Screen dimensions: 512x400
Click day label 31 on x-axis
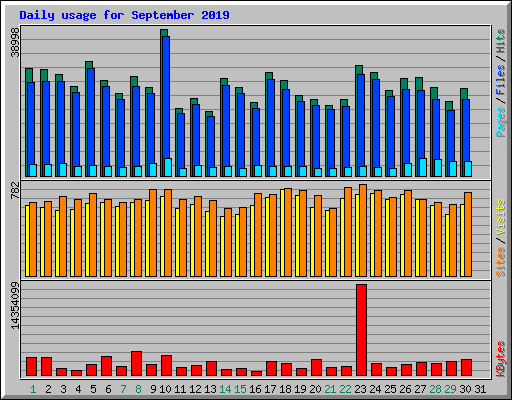[480, 389]
